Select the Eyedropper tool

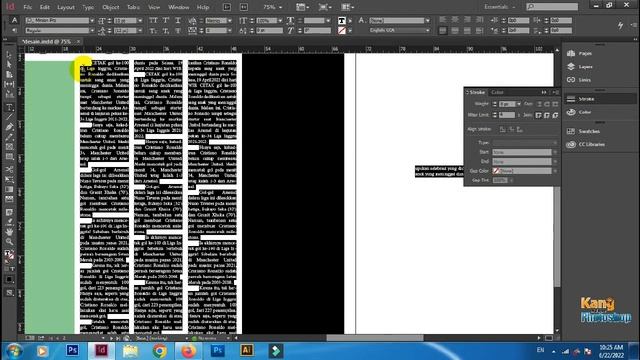(9, 222)
